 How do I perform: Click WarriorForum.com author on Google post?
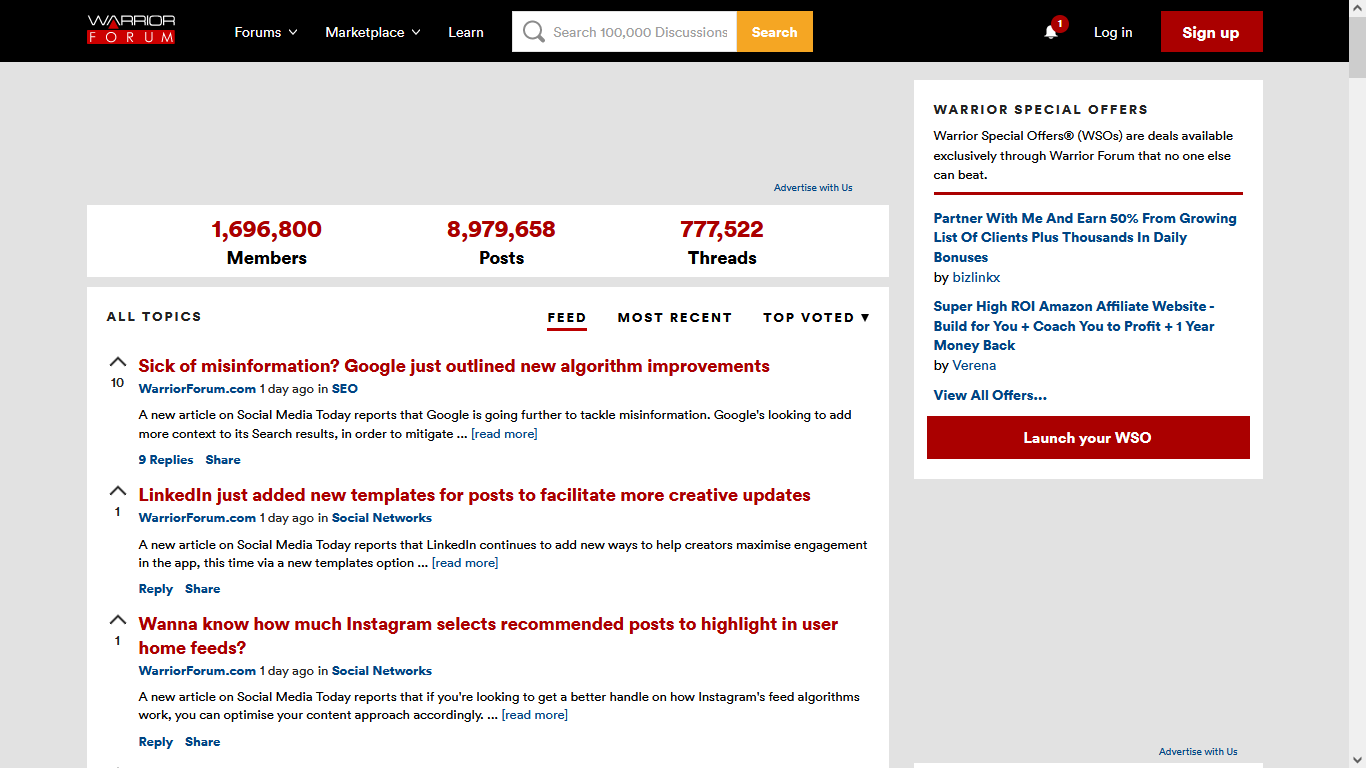coord(197,389)
